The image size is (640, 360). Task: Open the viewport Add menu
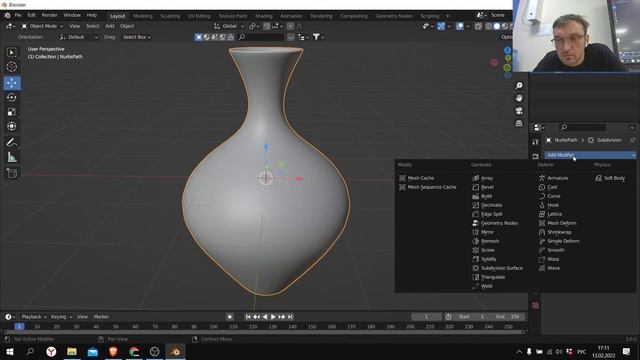pos(110,26)
